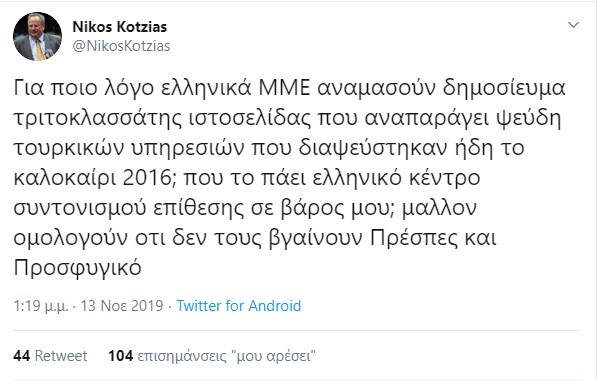The image size is (598, 381).
Task: Click the word ΜΜΕ in the tweet
Action: coord(284,88)
